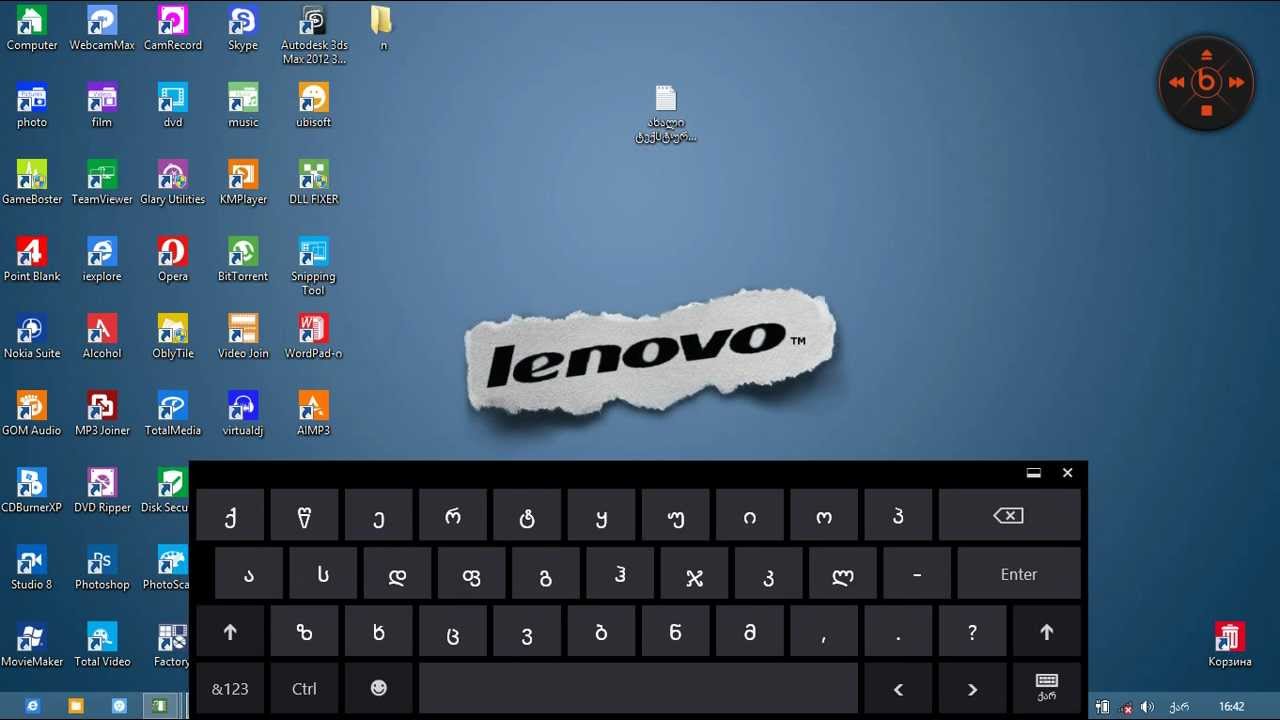
Task: Switch keyboard to &123 symbols layout
Action: (x=230, y=689)
